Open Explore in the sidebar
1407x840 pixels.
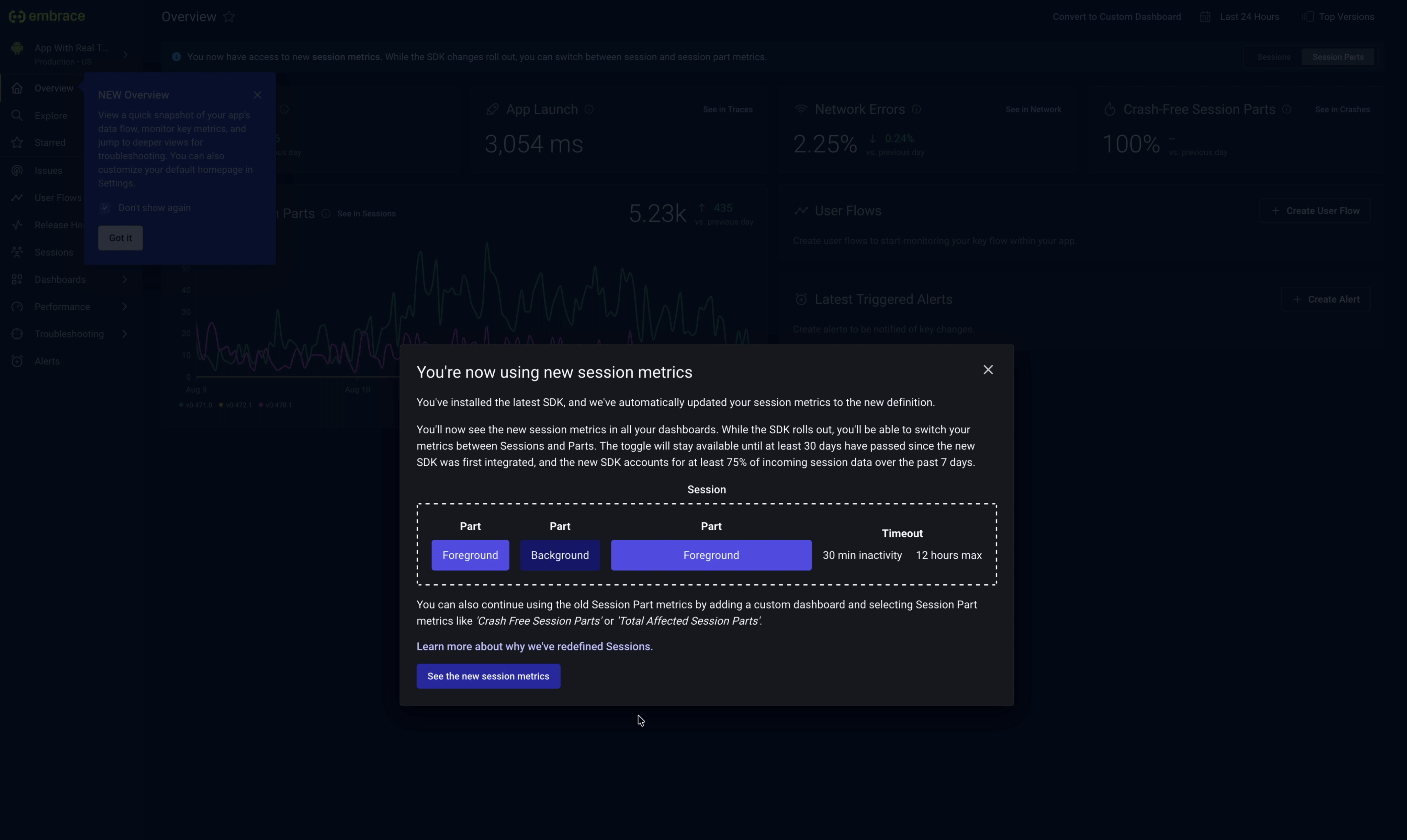tap(51, 115)
